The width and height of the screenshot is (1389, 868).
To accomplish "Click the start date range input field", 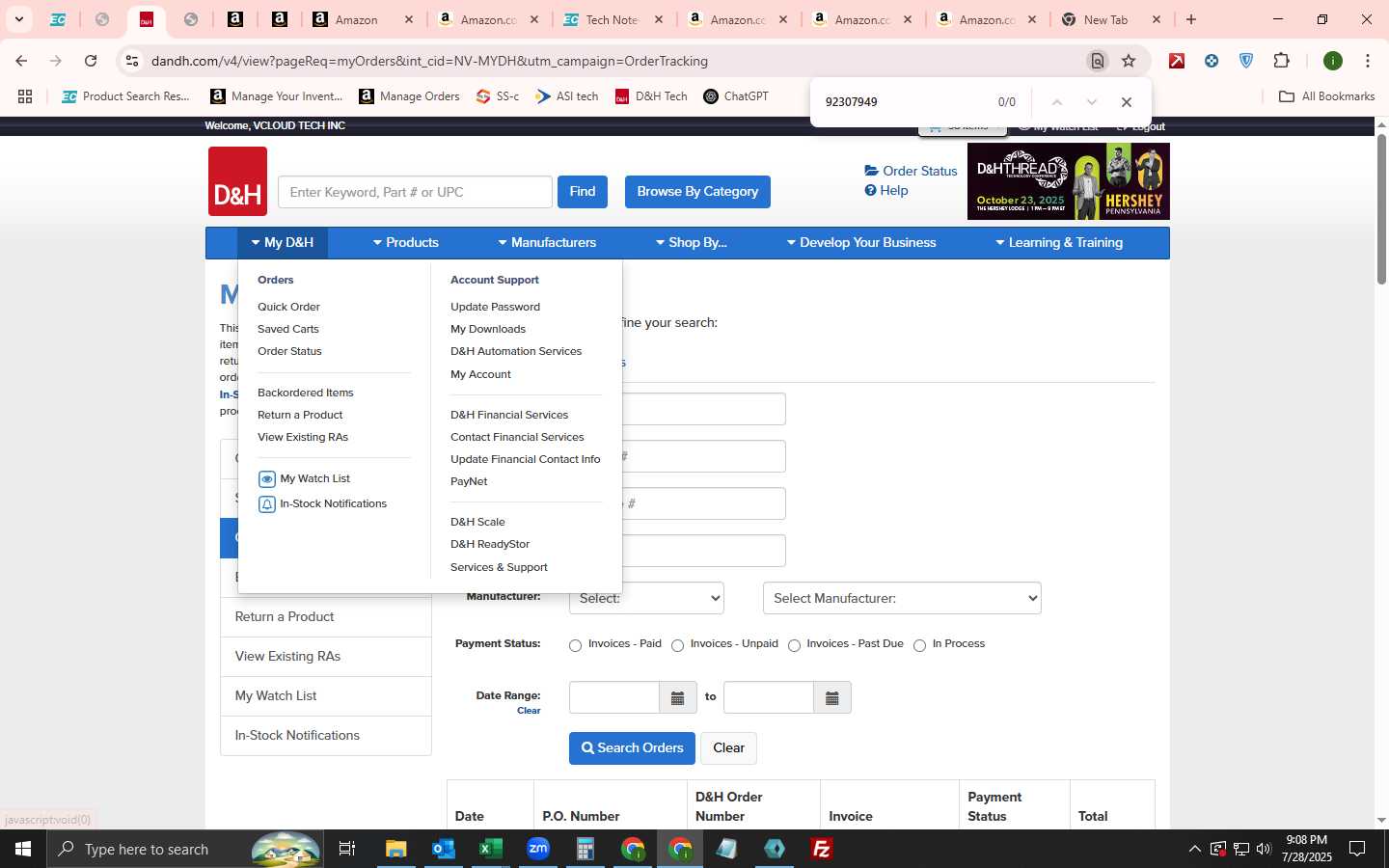I will (x=614, y=697).
